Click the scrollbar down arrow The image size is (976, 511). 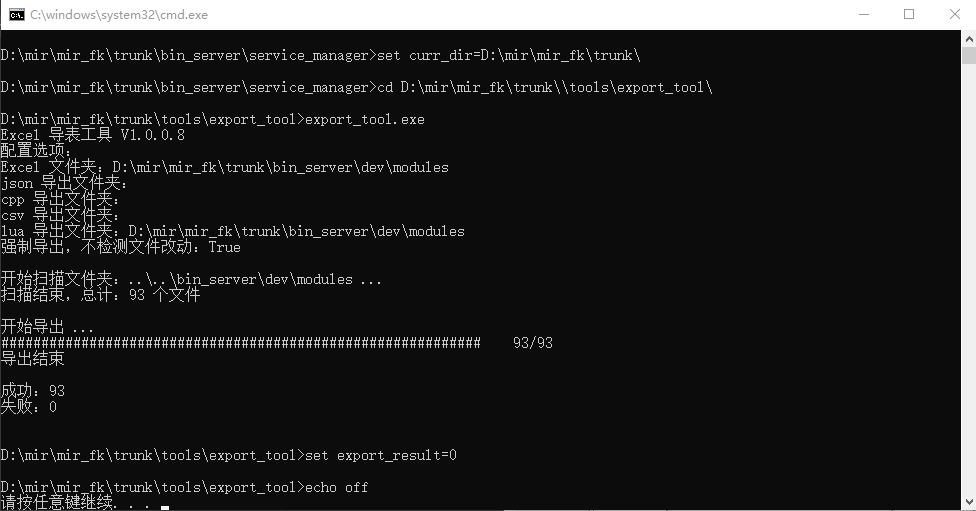point(968,502)
